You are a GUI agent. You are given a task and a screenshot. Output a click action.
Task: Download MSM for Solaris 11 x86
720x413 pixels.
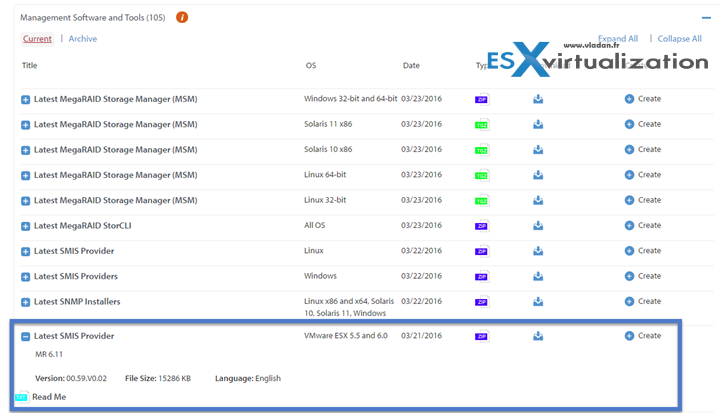click(x=538, y=124)
